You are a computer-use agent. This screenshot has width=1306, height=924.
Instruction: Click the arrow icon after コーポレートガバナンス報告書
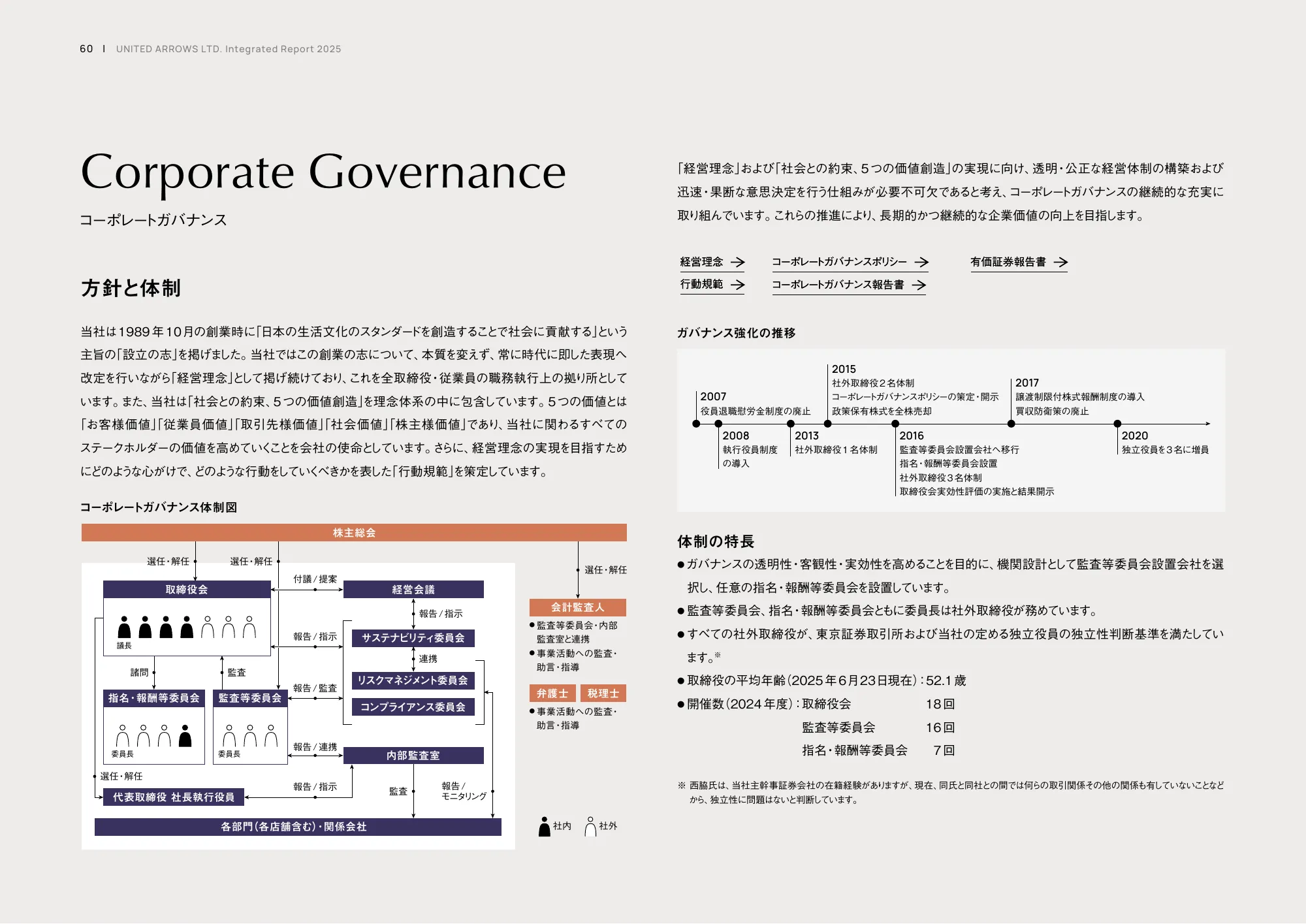921,285
